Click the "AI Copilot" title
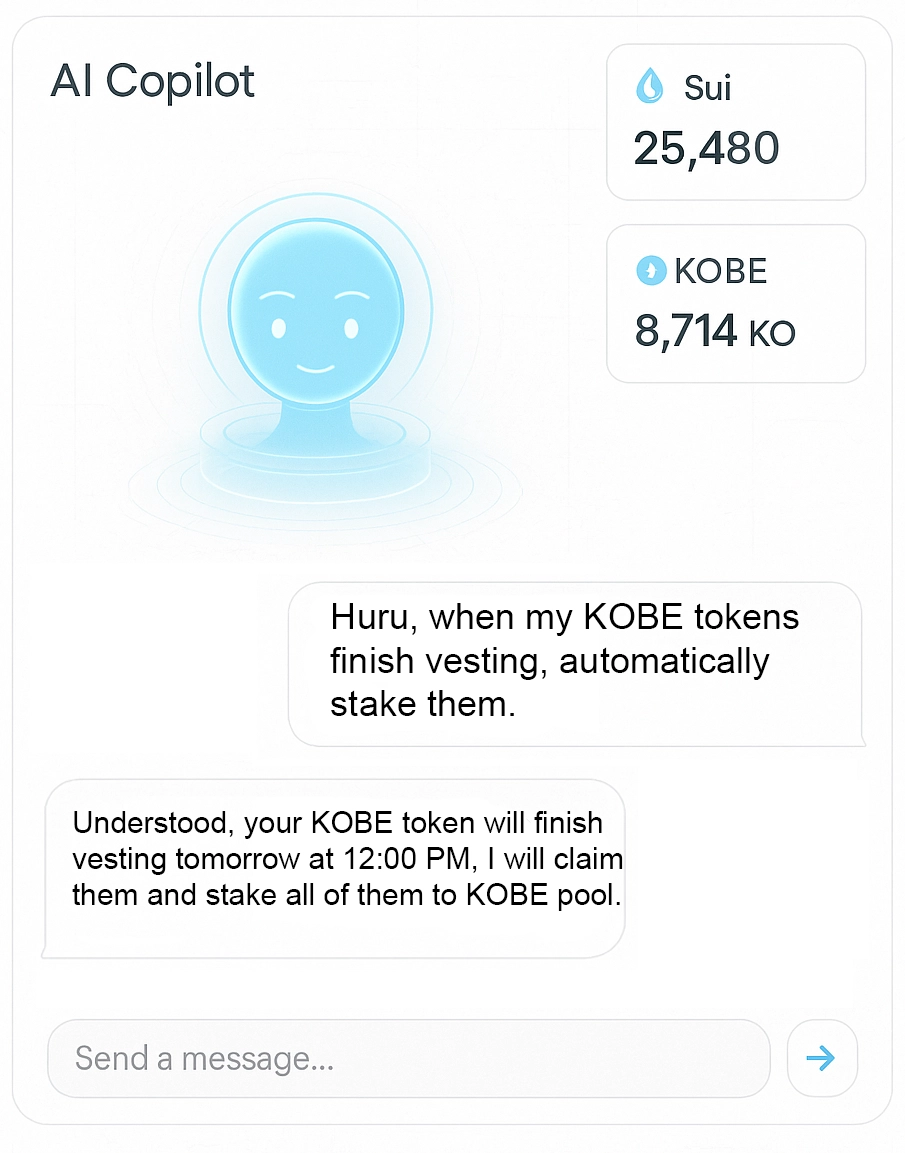 (153, 82)
